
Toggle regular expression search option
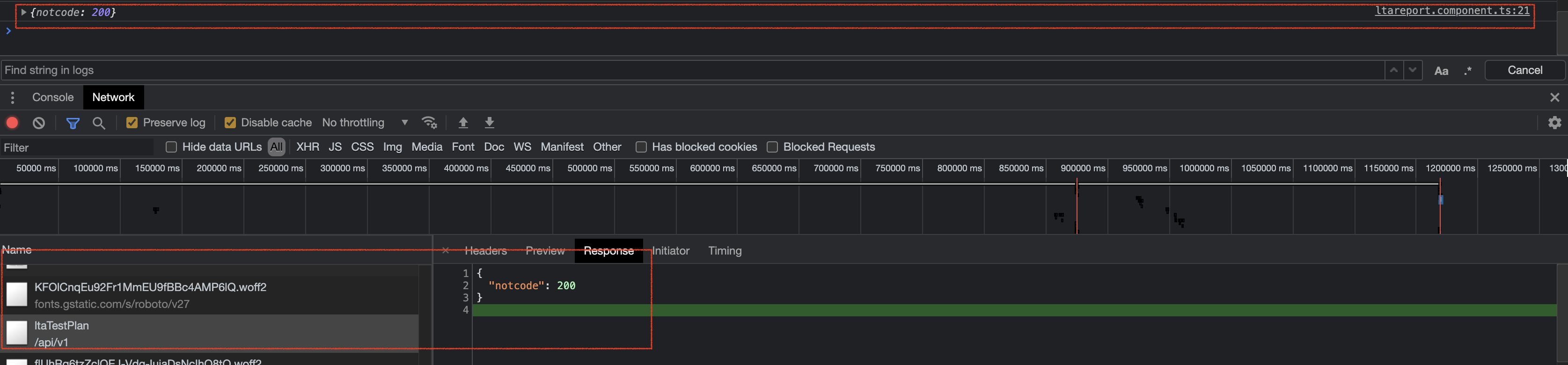tap(1468, 71)
